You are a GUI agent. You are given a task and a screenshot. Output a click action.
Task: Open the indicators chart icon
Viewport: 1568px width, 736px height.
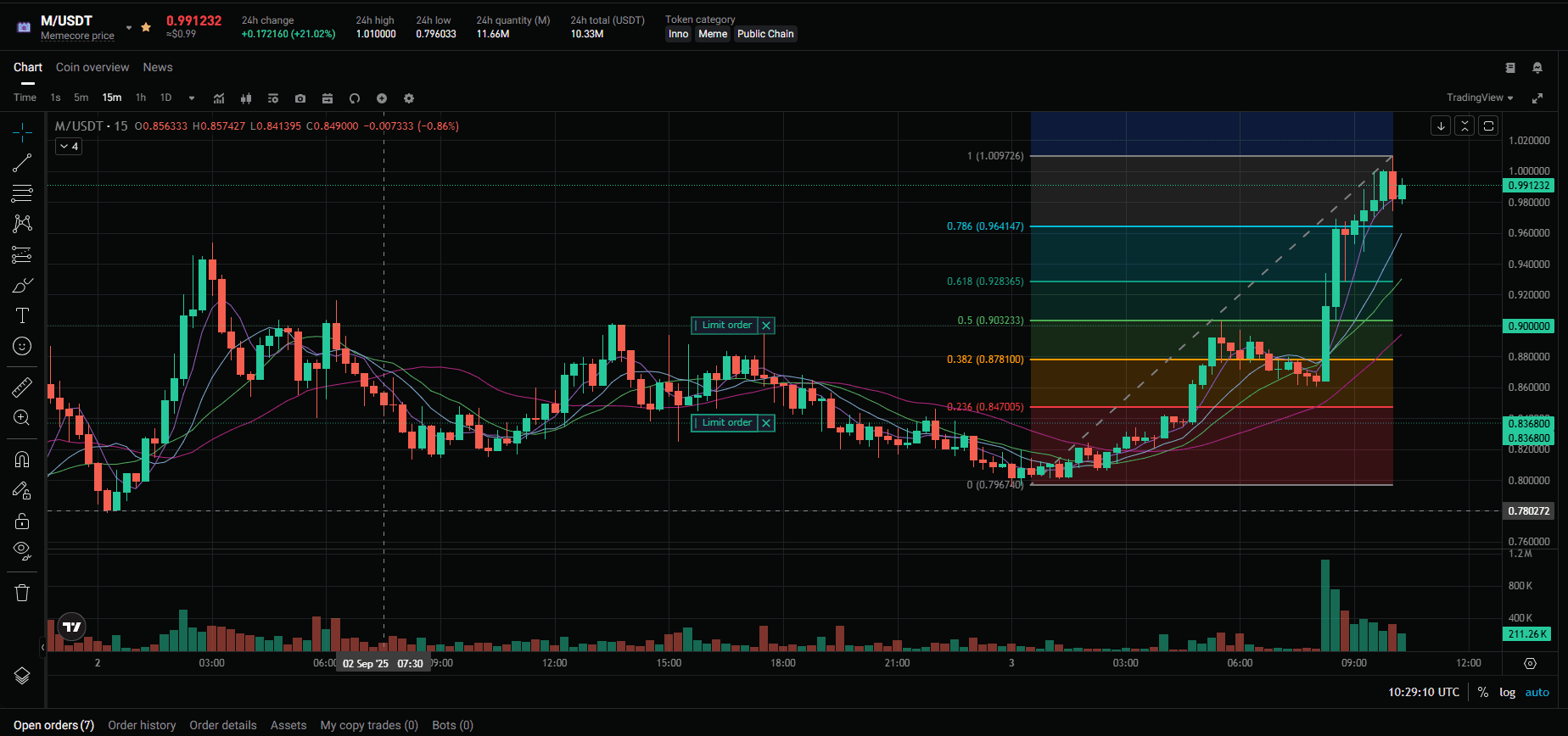pyautogui.click(x=219, y=98)
